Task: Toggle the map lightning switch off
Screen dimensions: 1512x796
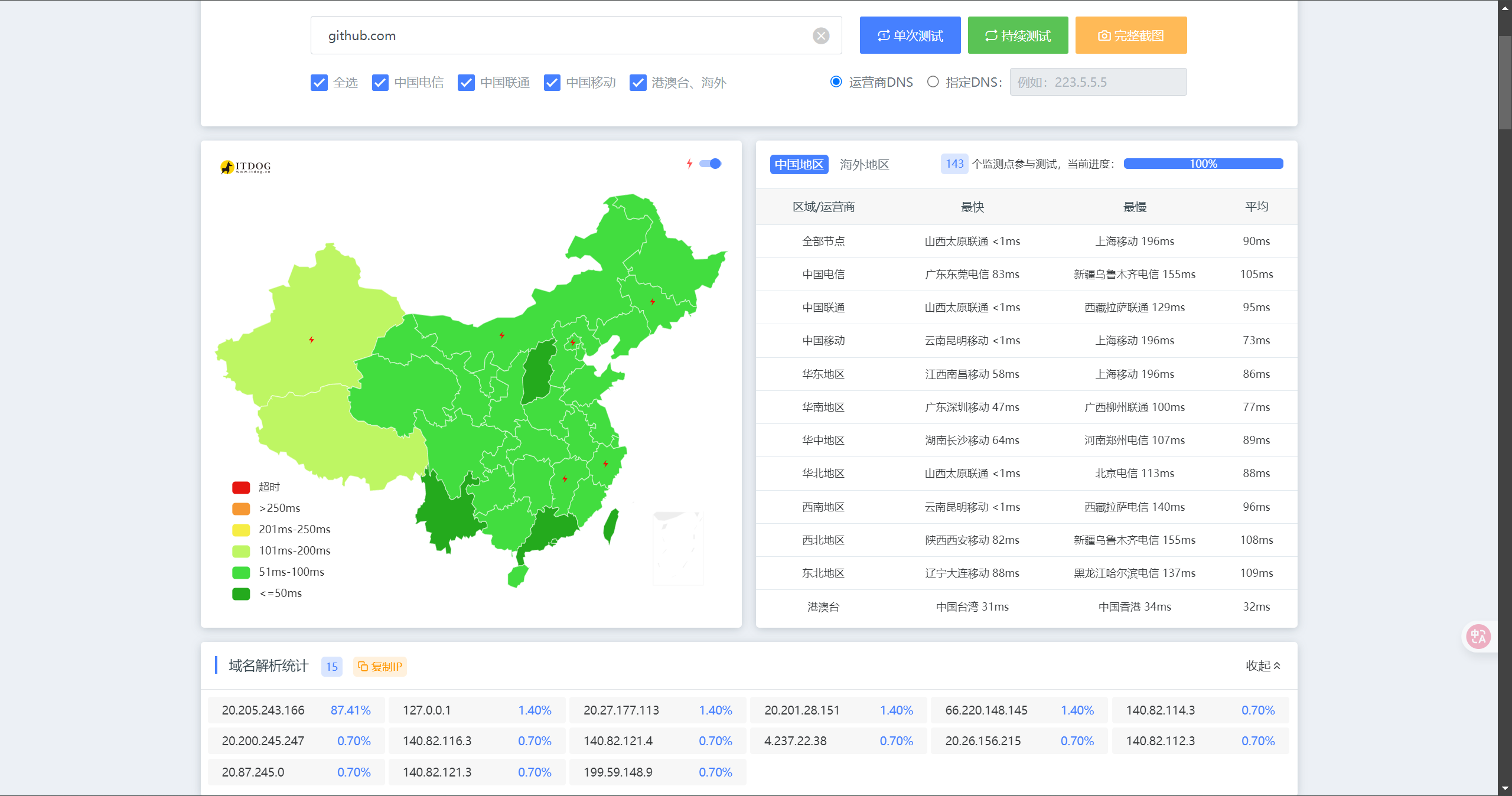Action: tap(711, 164)
